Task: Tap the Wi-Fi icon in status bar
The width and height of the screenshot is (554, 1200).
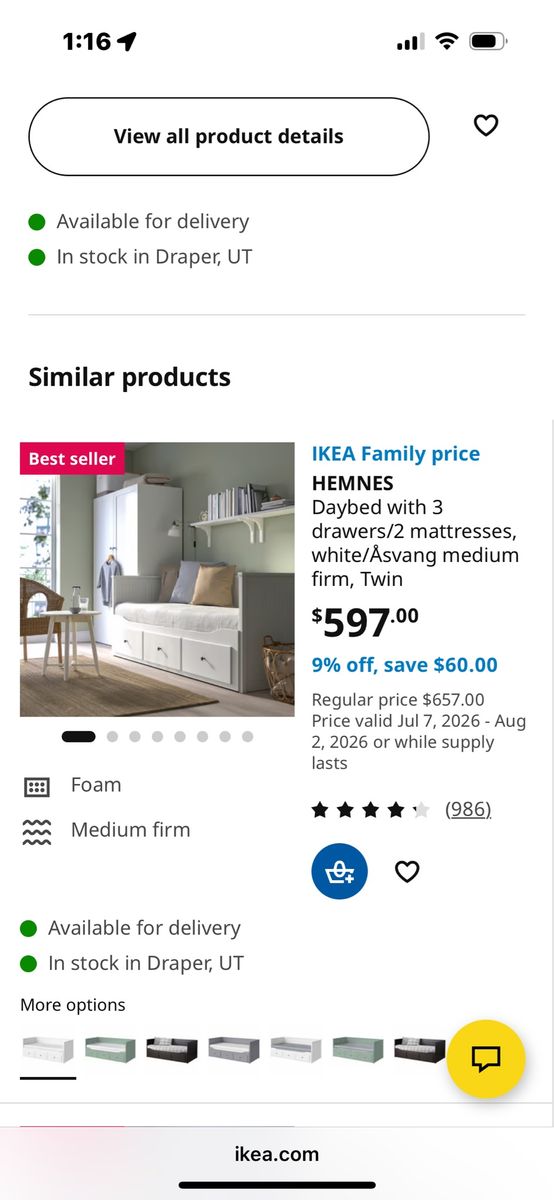Action: coord(447,41)
